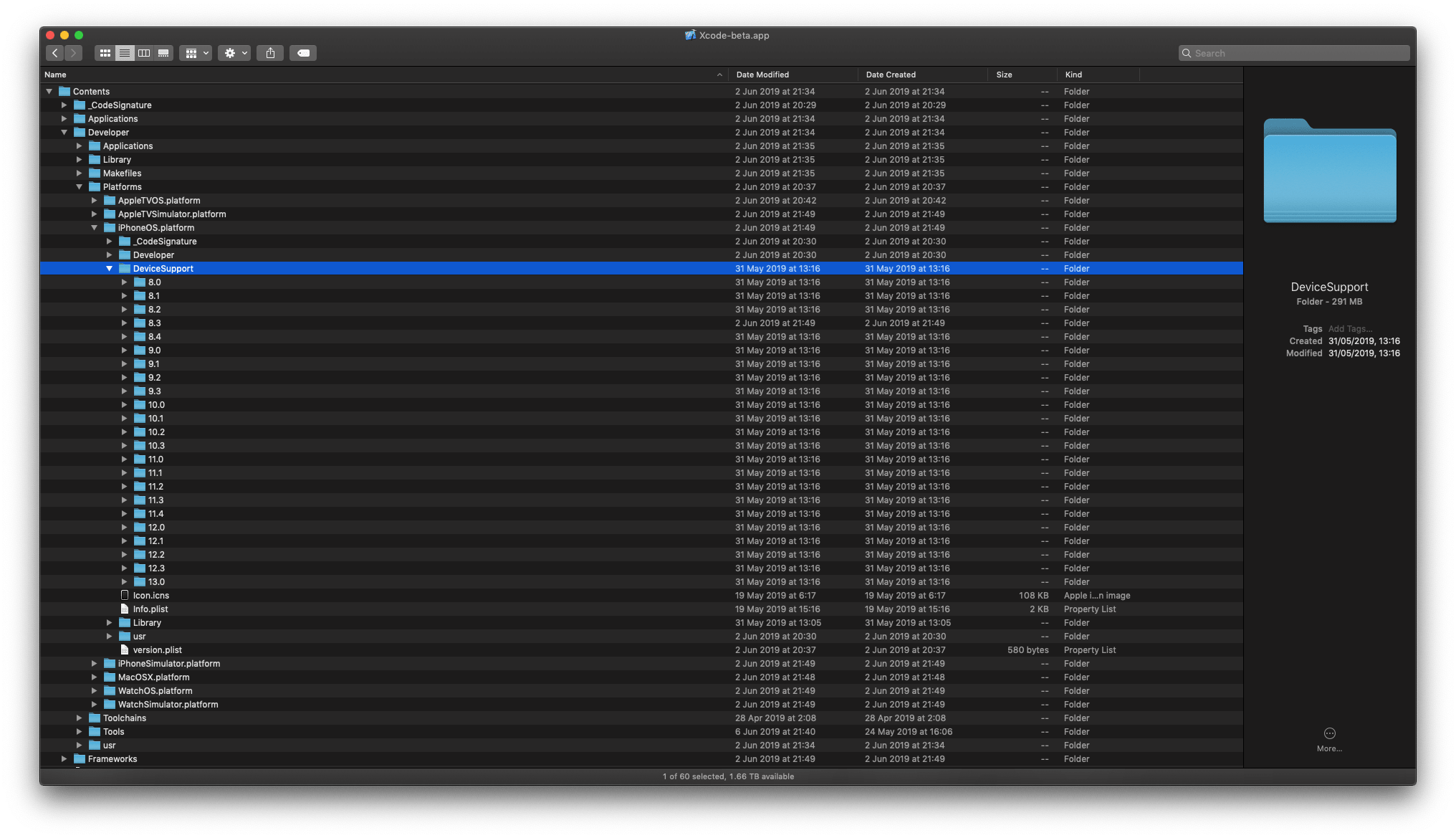
Task: Click the Edit Tags toolbar button
Action: click(303, 53)
